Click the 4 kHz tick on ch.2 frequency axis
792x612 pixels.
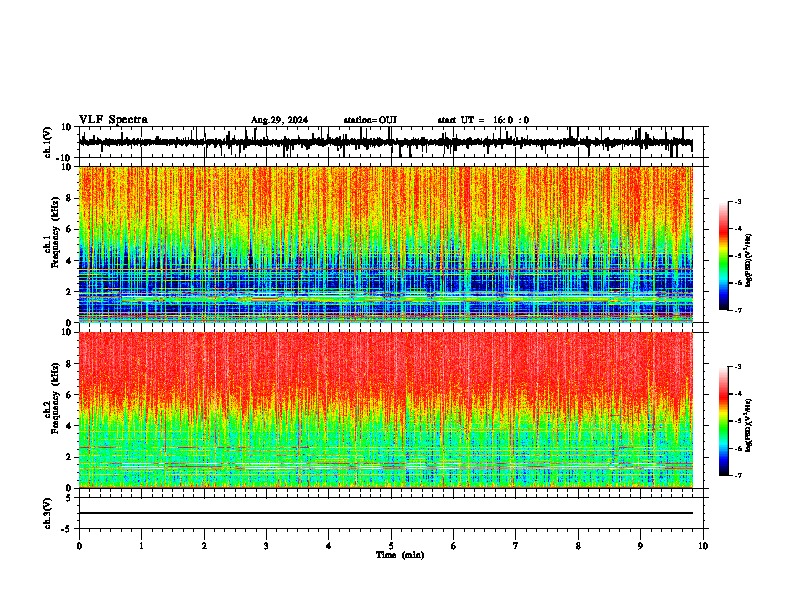[70, 426]
